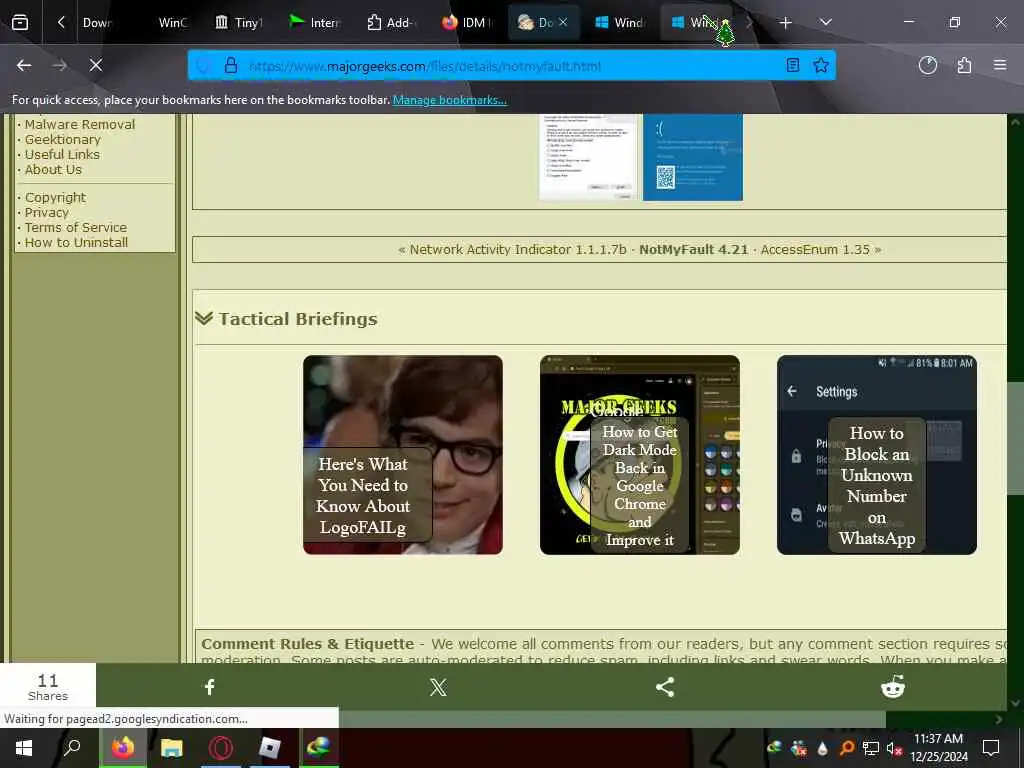The height and width of the screenshot is (768, 1024).
Task: Open the How to Uninstall link
Action: [76, 242]
